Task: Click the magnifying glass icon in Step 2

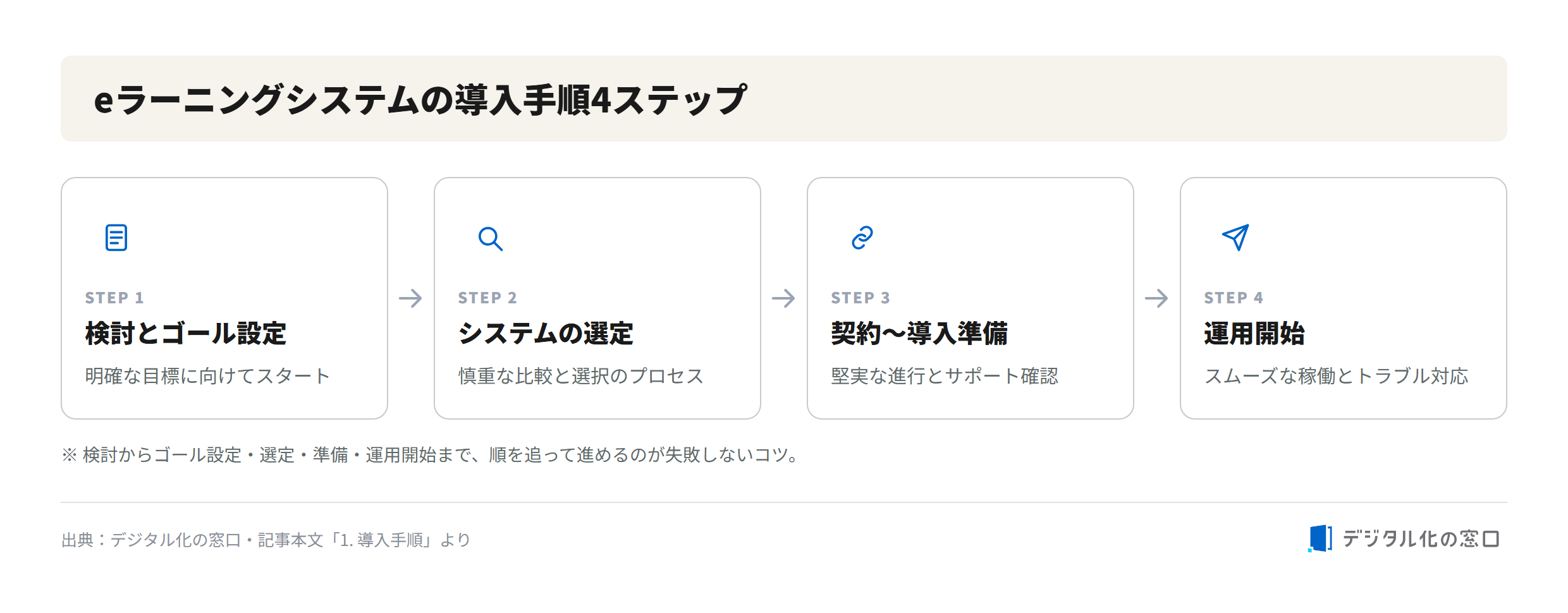Action: tap(490, 238)
